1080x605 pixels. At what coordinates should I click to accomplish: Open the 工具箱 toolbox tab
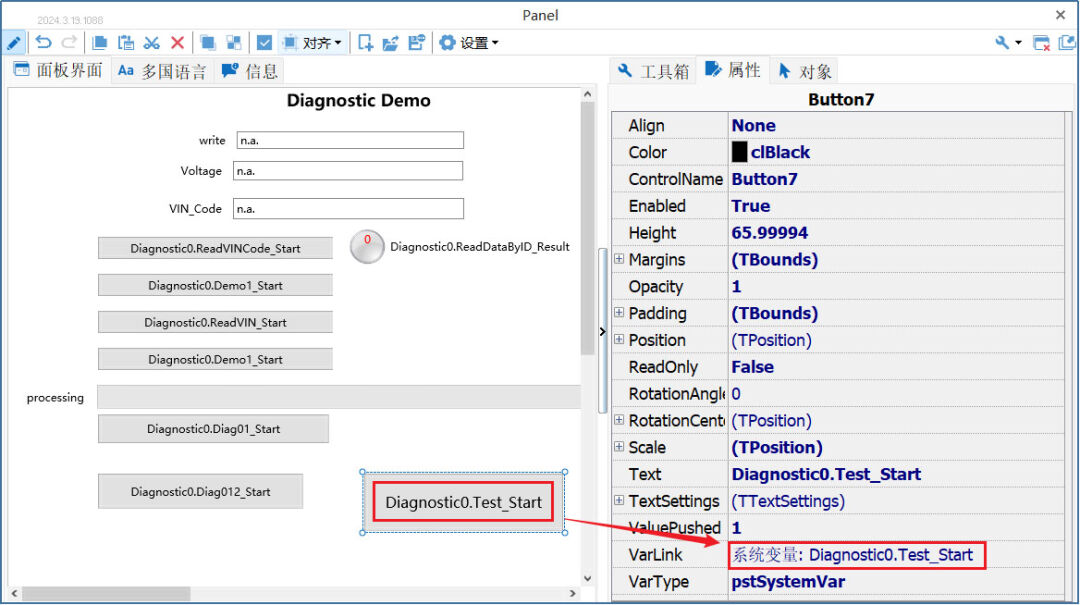(653, 71)
